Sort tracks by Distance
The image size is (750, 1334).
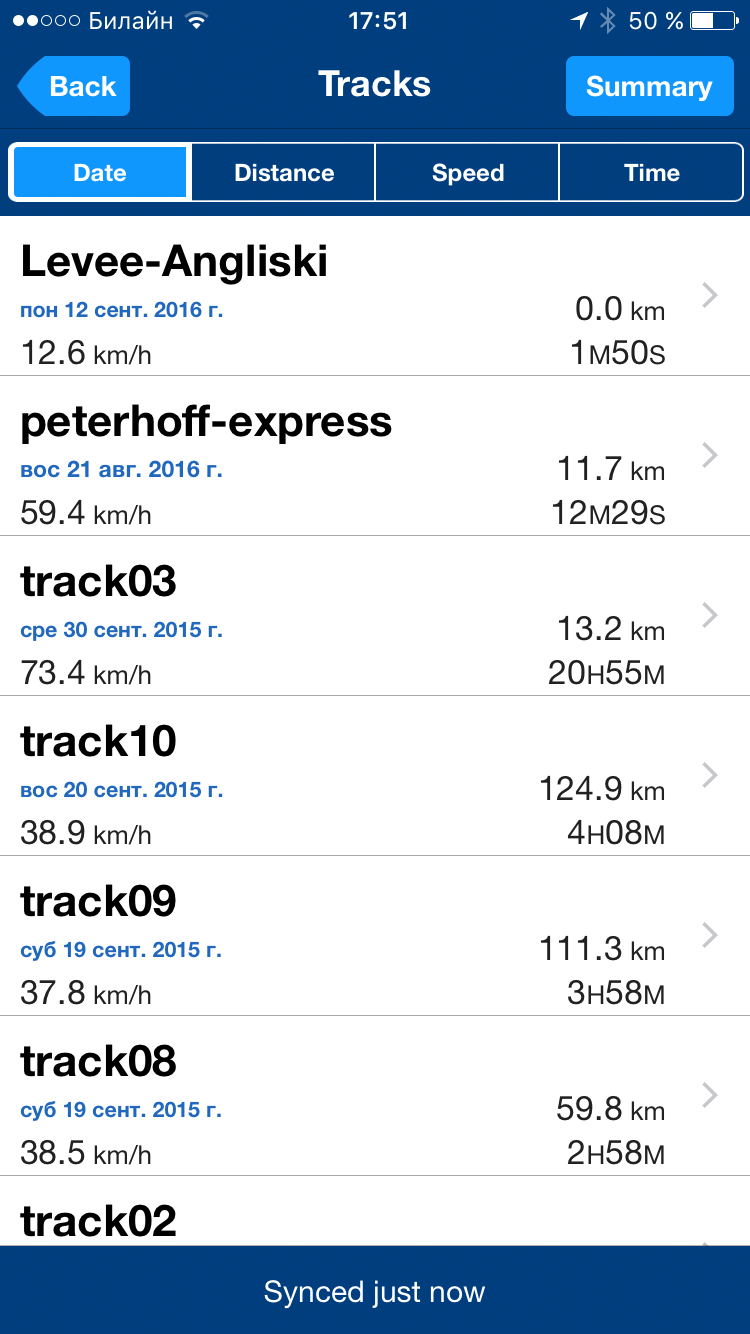[283, 173]
